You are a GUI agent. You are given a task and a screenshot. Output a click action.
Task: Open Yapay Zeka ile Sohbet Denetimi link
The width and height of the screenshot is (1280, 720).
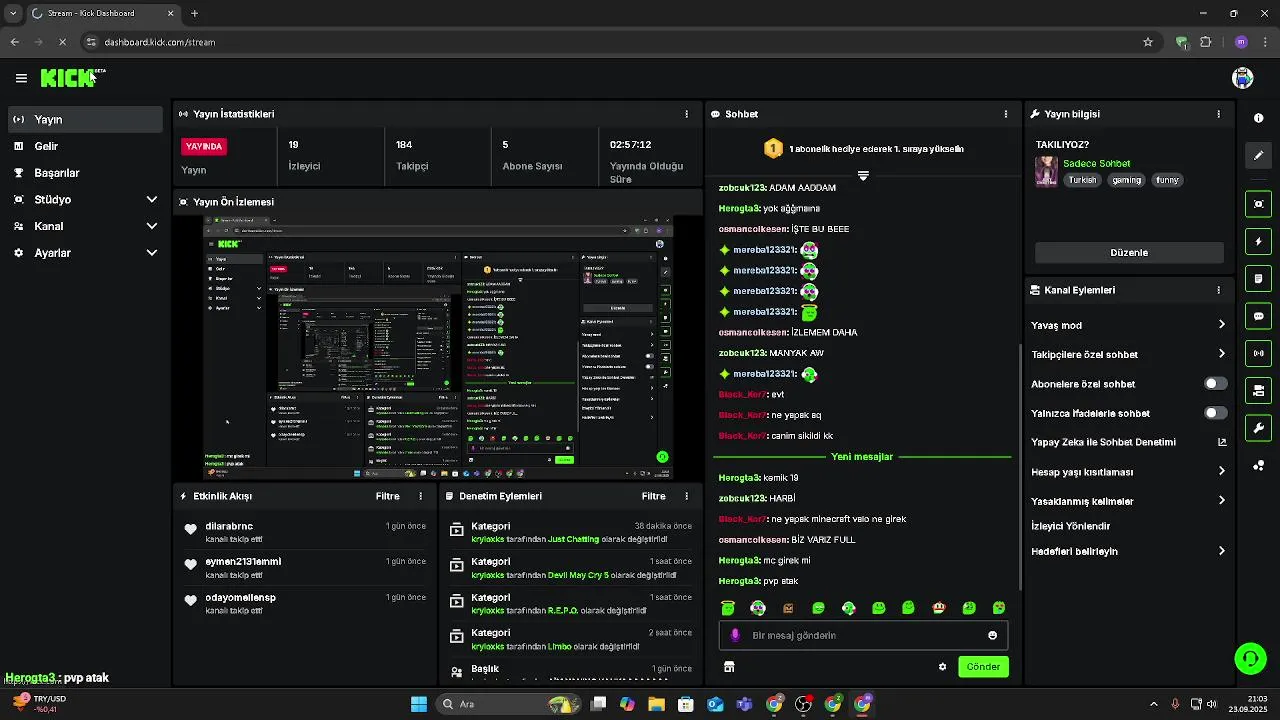click(1128, 442)
